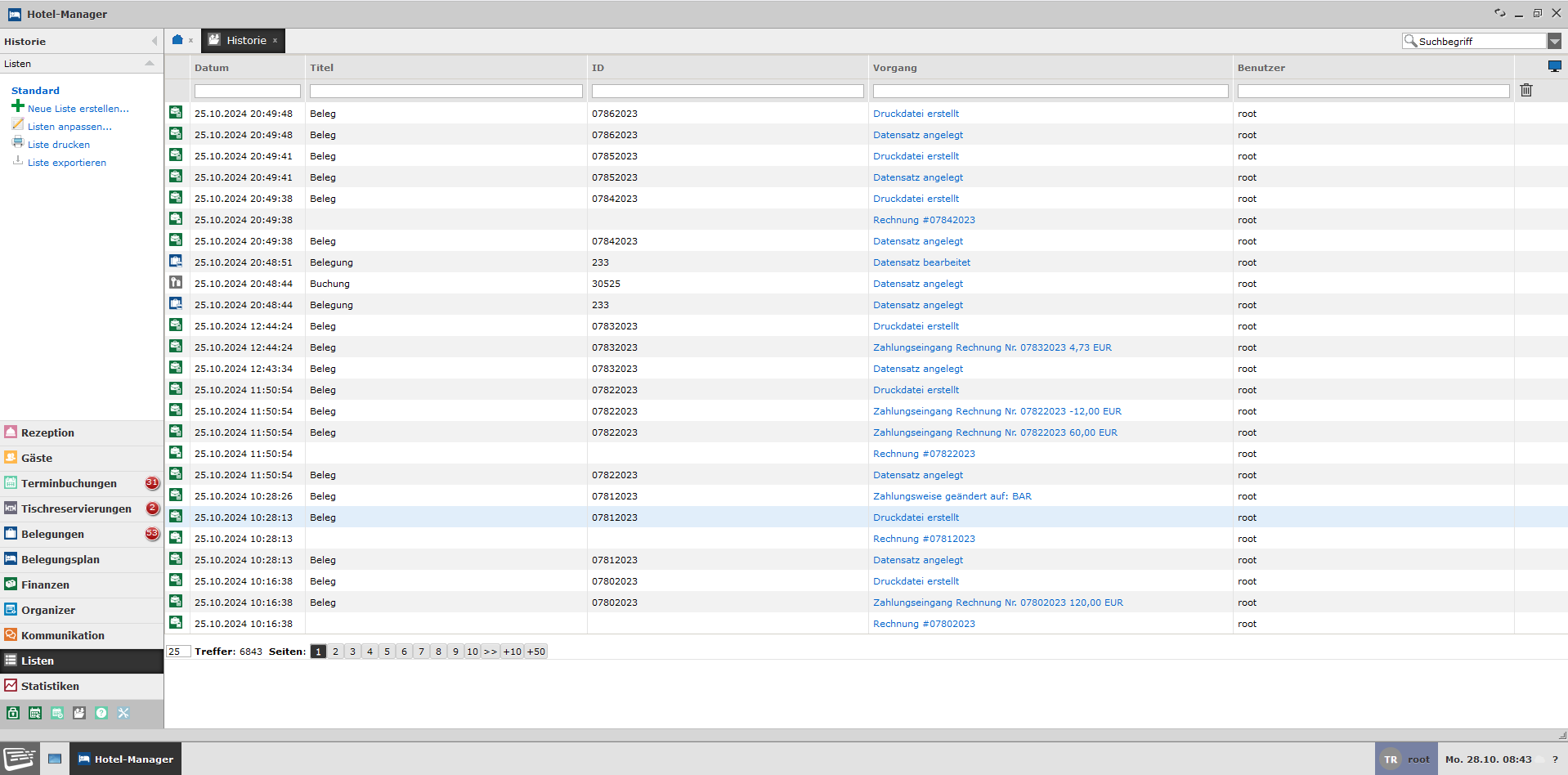Click the rows-per-page field showing 25

(x=178, y=652)
